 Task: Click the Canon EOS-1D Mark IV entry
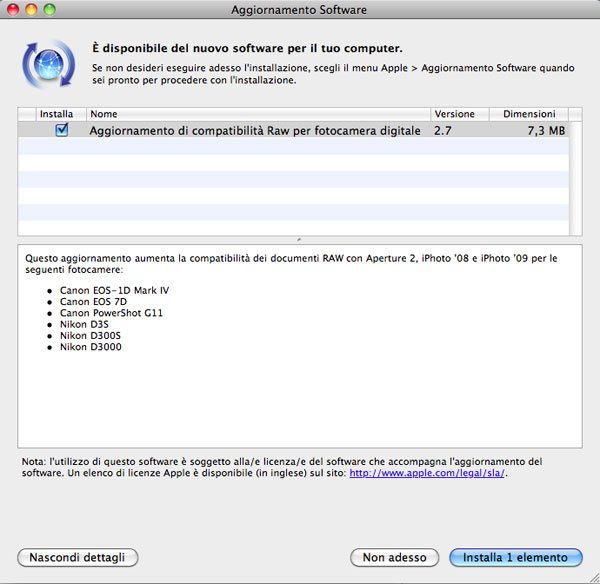(114, 290)
